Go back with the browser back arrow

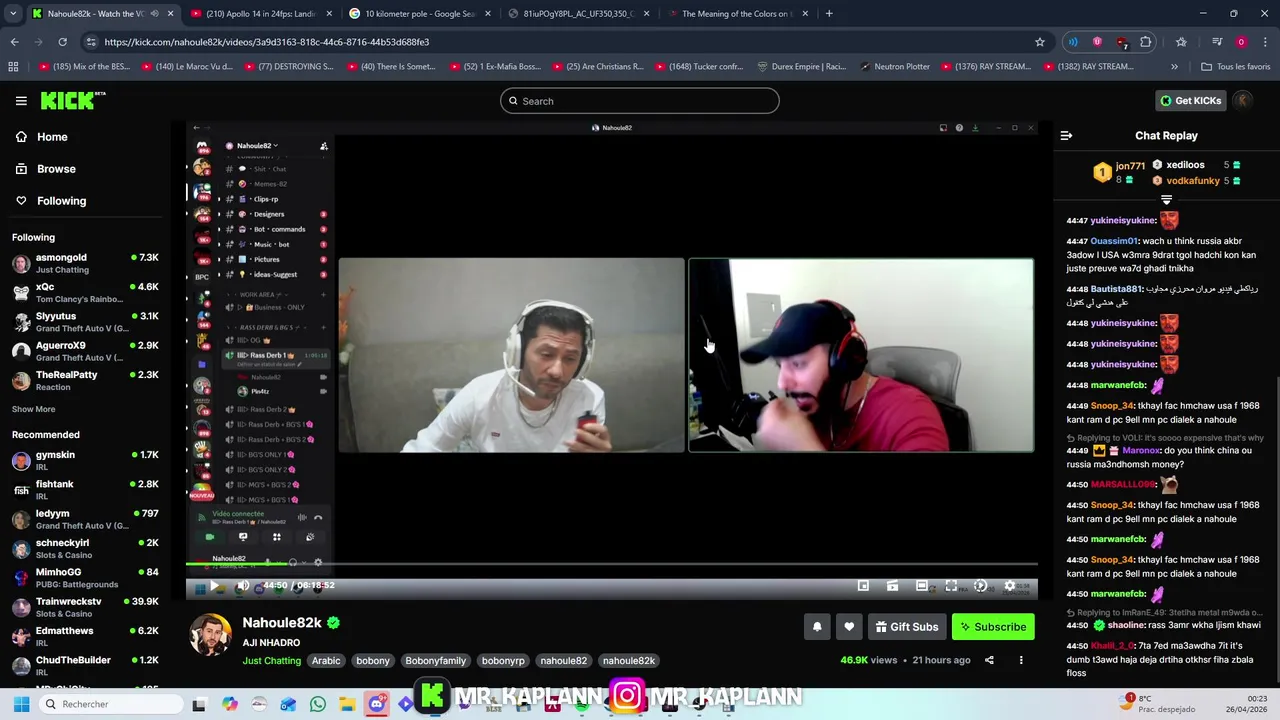14,42
